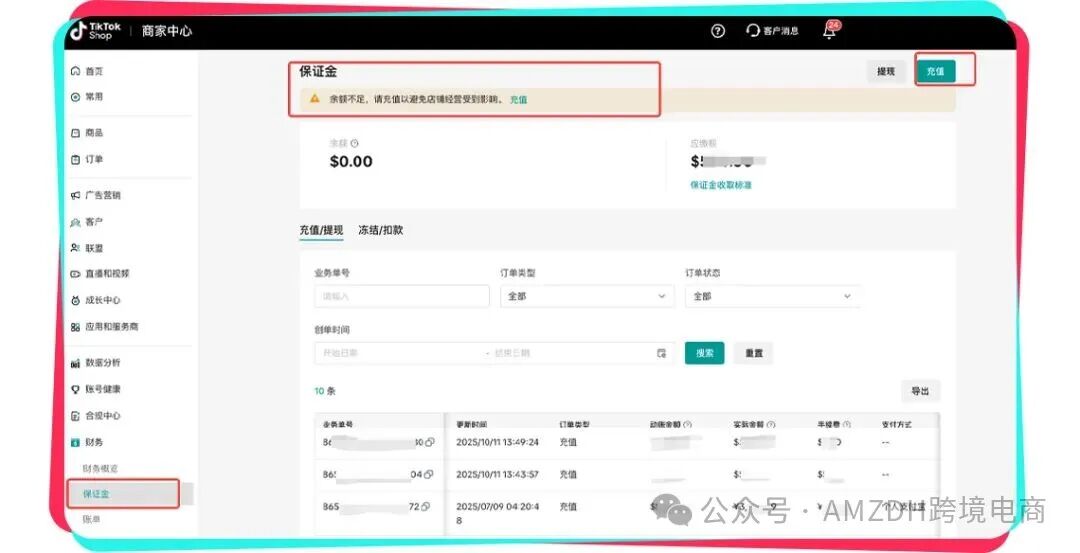Copy first order number with copy icon
Screen dimensions: 1080x553
[430, 442]
